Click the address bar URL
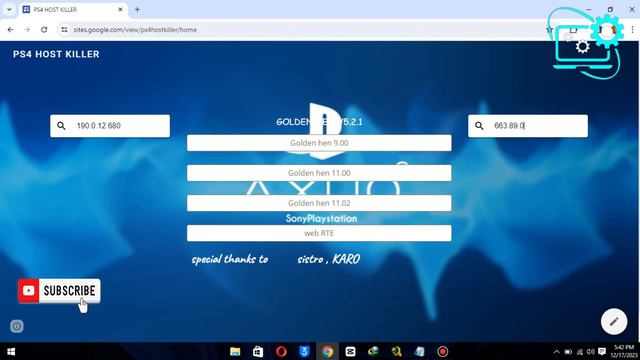The height and width of the screenshot is (360, 640). pyautogui.click(x=135, y=30)
